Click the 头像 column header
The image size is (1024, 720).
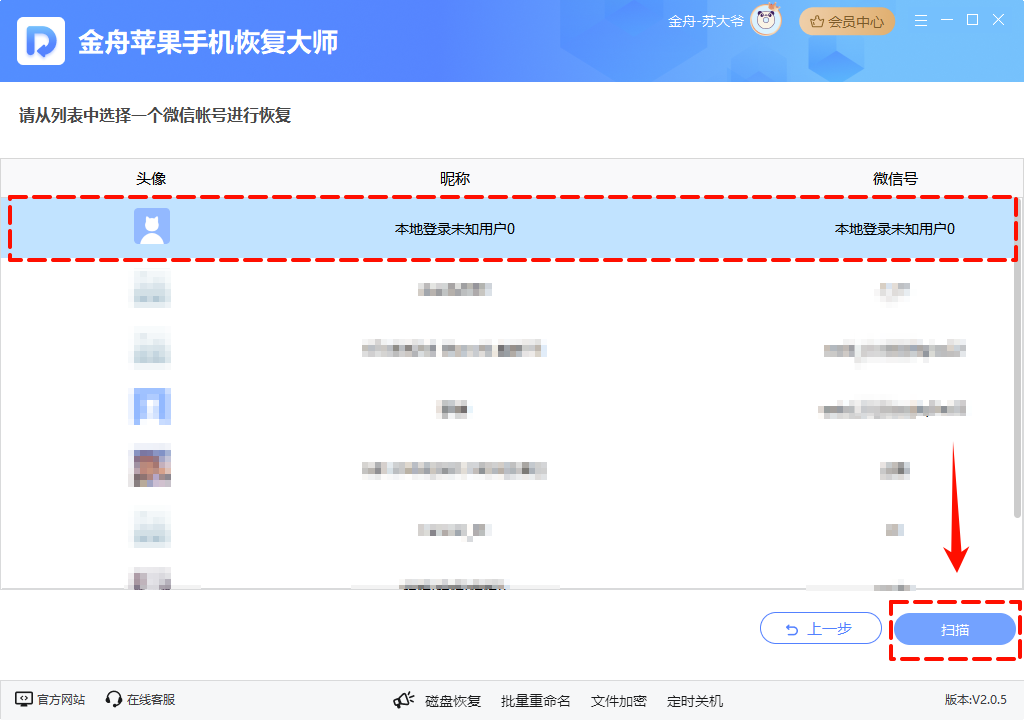[x=151, y=179]
